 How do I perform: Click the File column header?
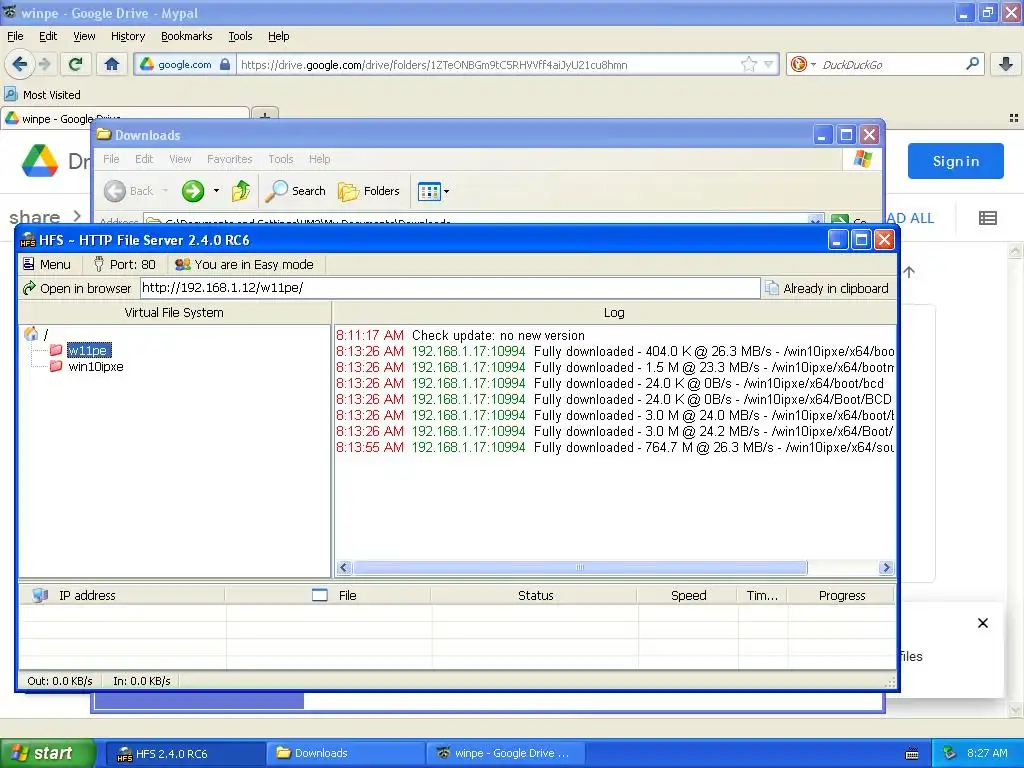[x=328, y=596]
